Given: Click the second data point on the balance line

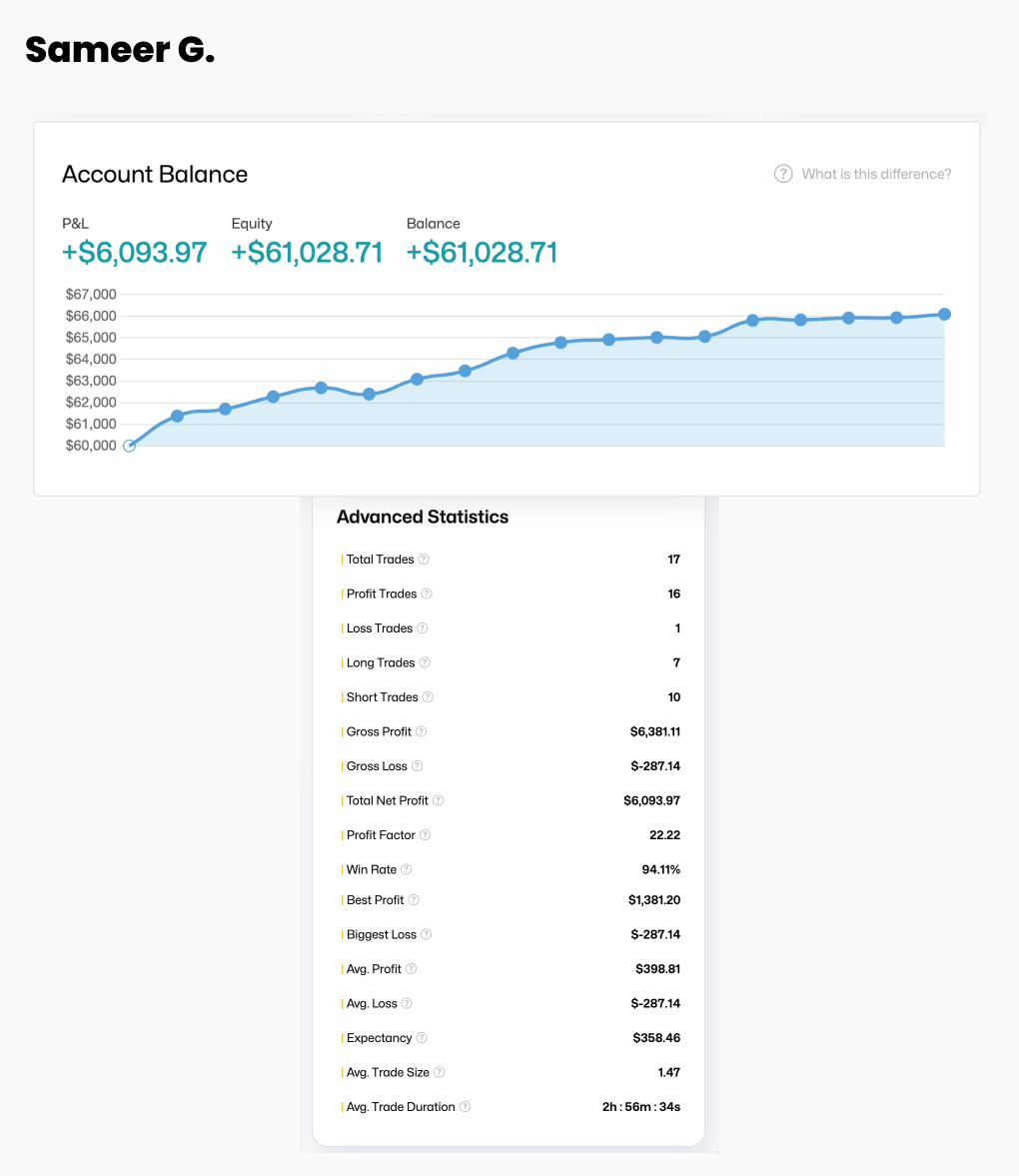Looking at the screenshot, I should 177,416.
